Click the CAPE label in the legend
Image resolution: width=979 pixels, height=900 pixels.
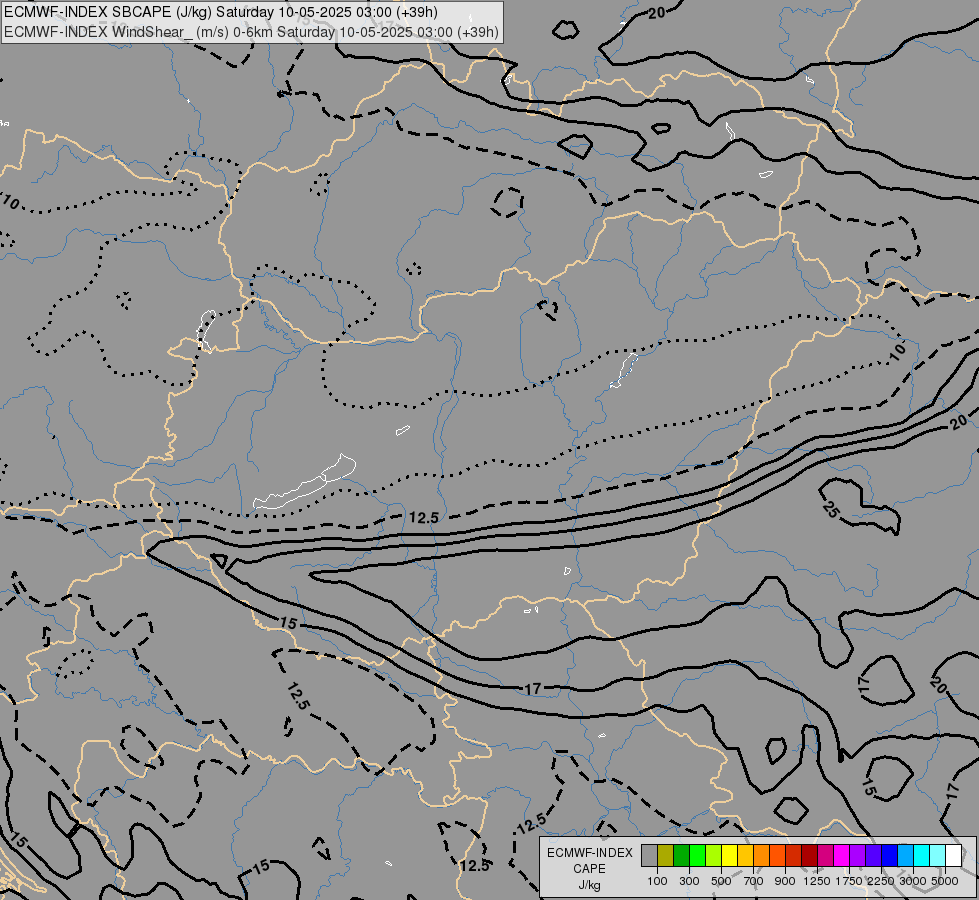589,869
